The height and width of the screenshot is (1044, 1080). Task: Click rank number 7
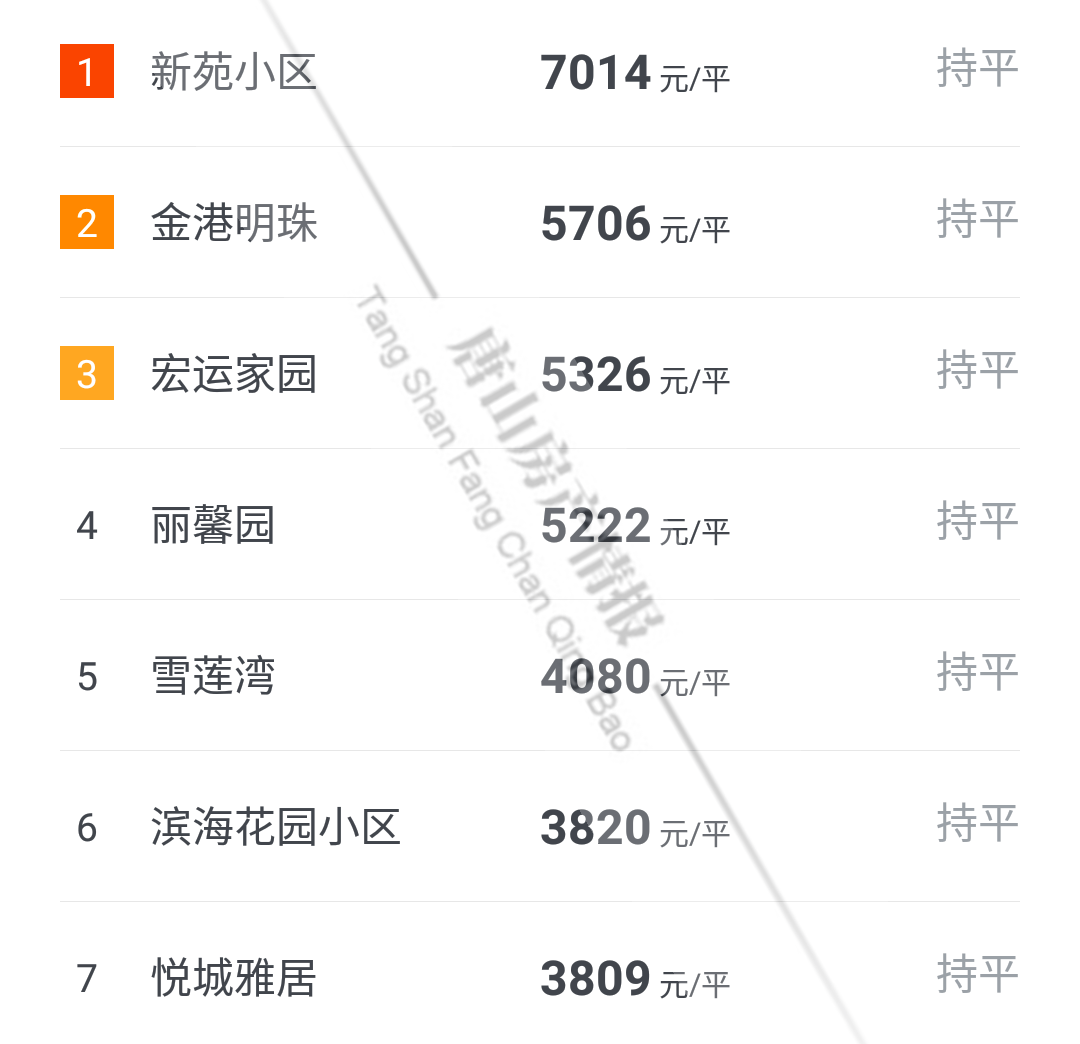tap(87, 979)
